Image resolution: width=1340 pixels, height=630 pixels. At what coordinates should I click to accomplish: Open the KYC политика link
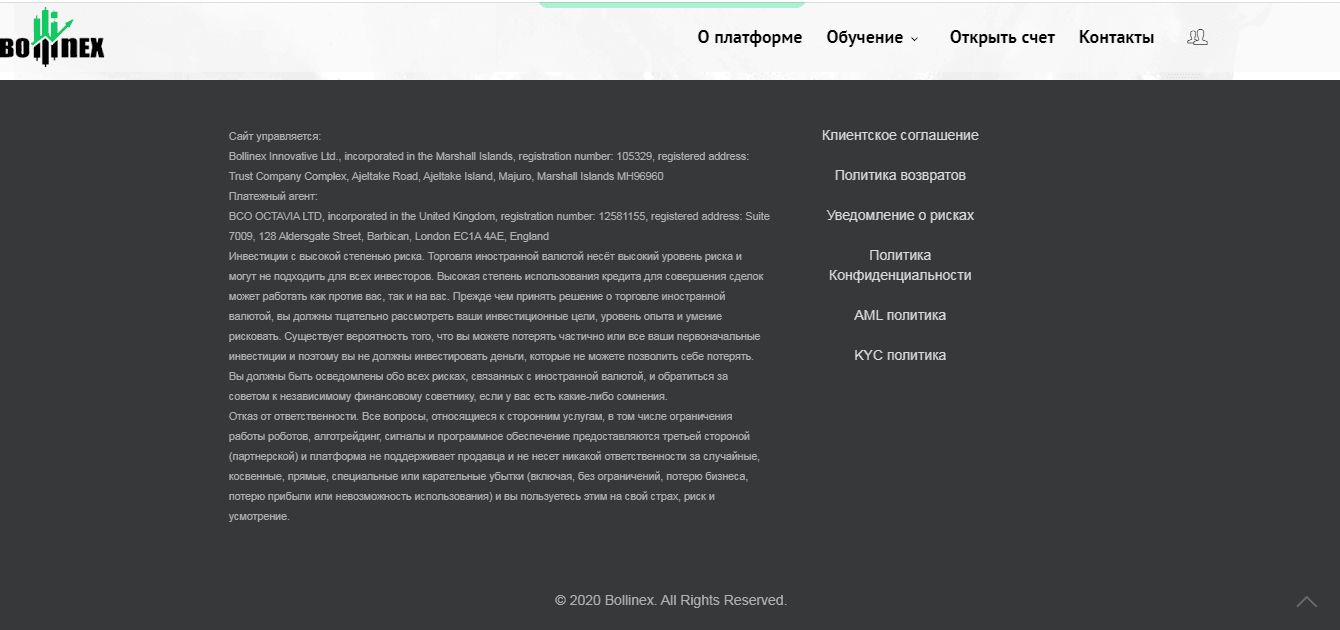coord(900,355)
